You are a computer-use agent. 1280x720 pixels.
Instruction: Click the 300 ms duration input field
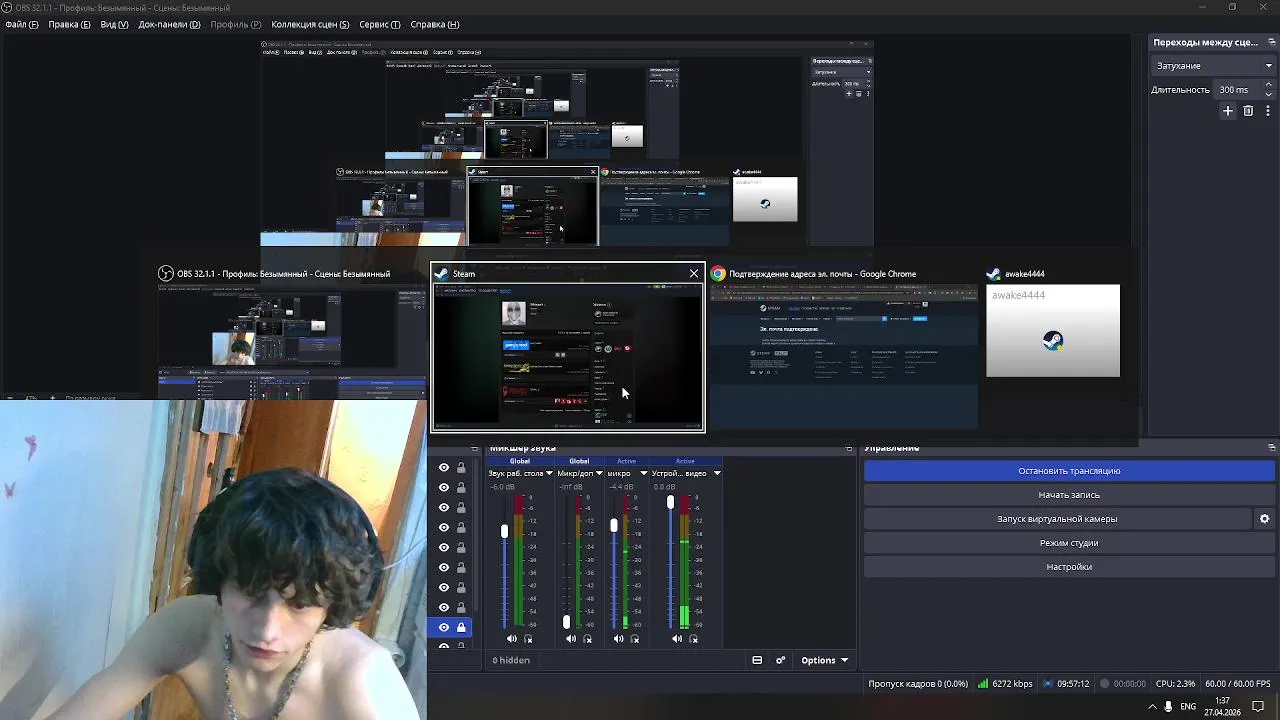tap(1238, 90)
